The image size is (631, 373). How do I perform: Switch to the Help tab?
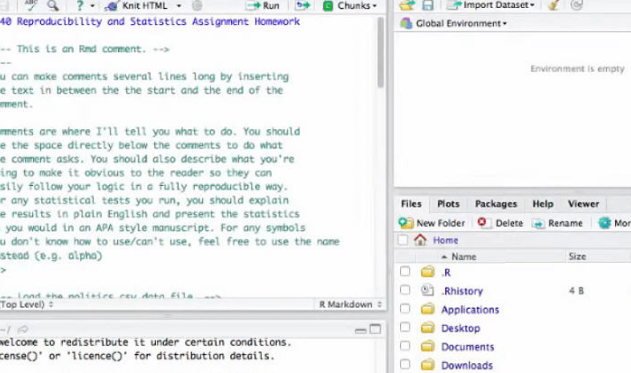(542, 204)
